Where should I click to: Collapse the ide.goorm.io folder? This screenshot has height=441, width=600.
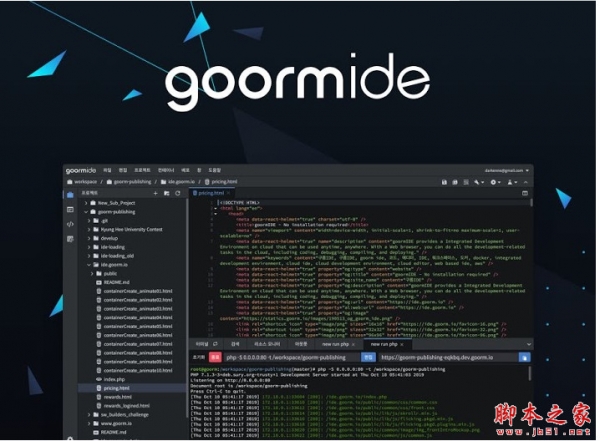point(89,265)
